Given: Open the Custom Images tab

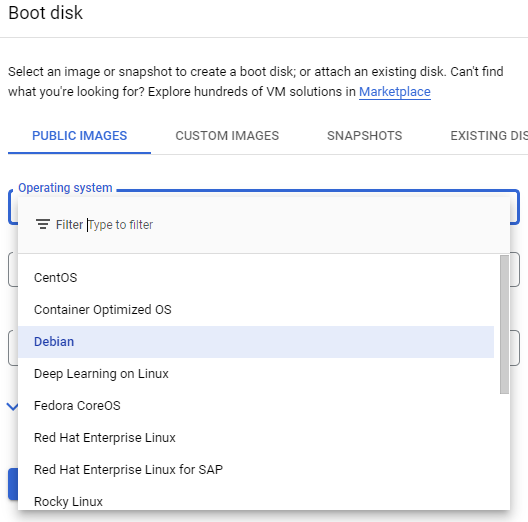Looking at the screenshot, I should coord(227,136).
